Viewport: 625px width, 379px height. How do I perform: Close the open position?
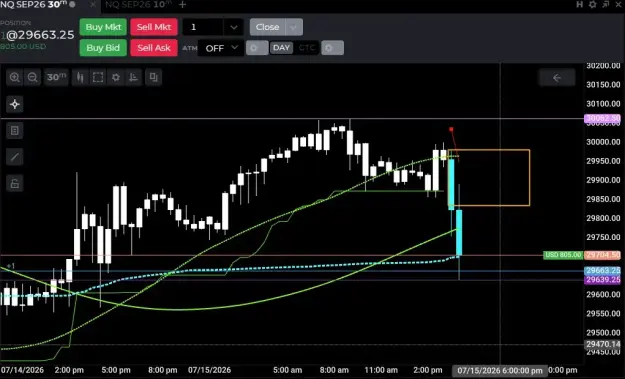click(267, 27)
